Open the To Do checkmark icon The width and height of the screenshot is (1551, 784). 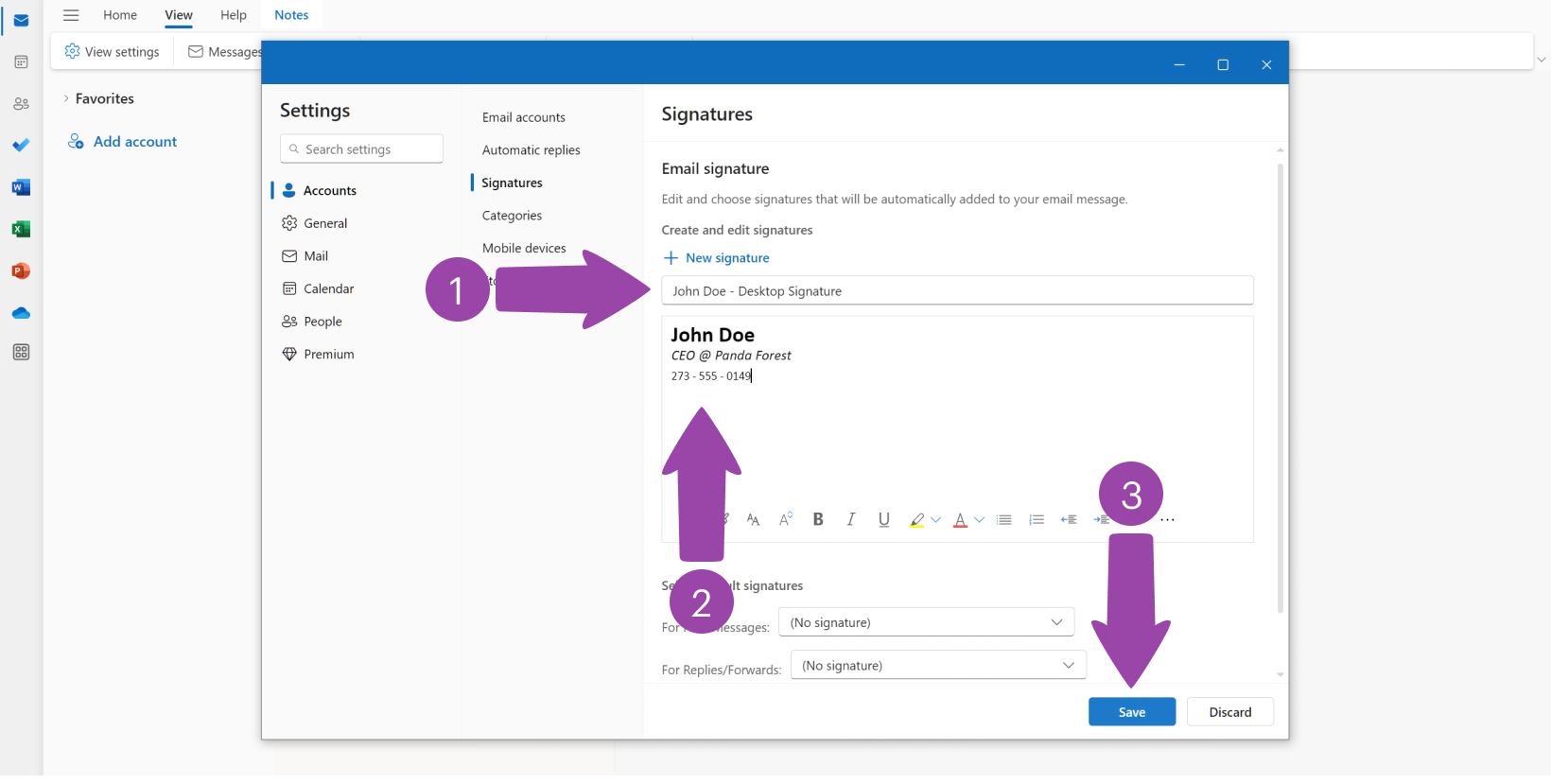coord(21,145)
